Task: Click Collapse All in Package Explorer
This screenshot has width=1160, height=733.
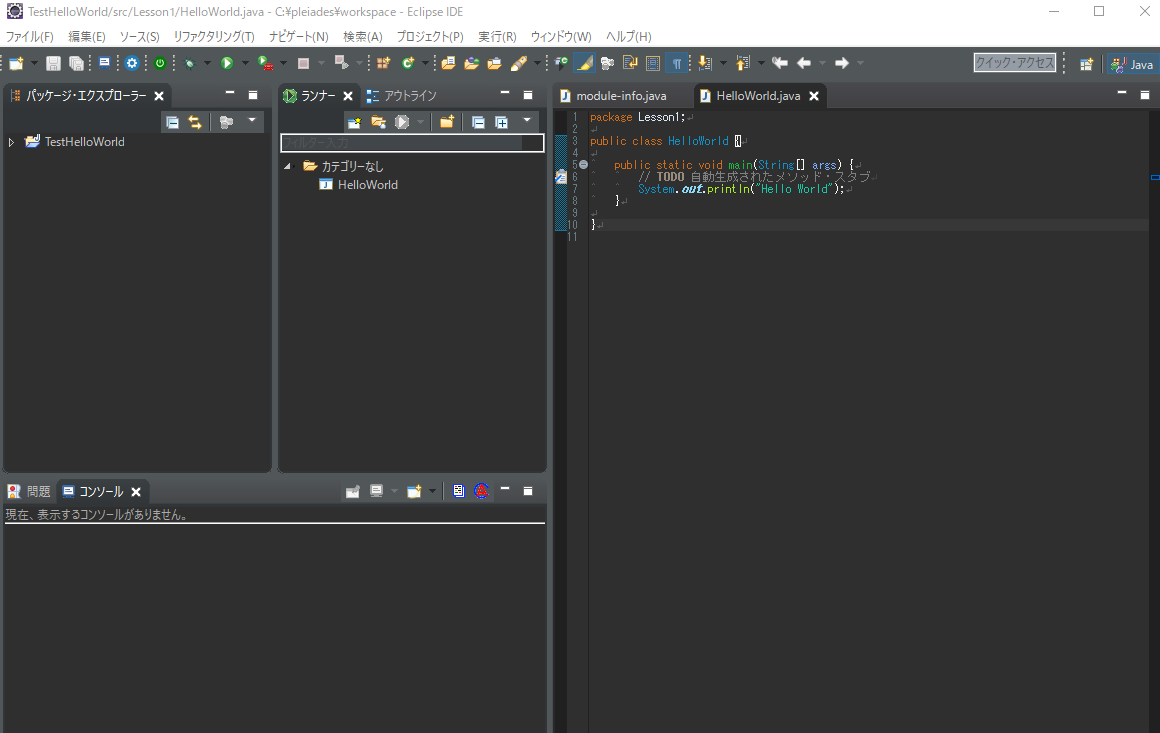Action: [172, 122]
